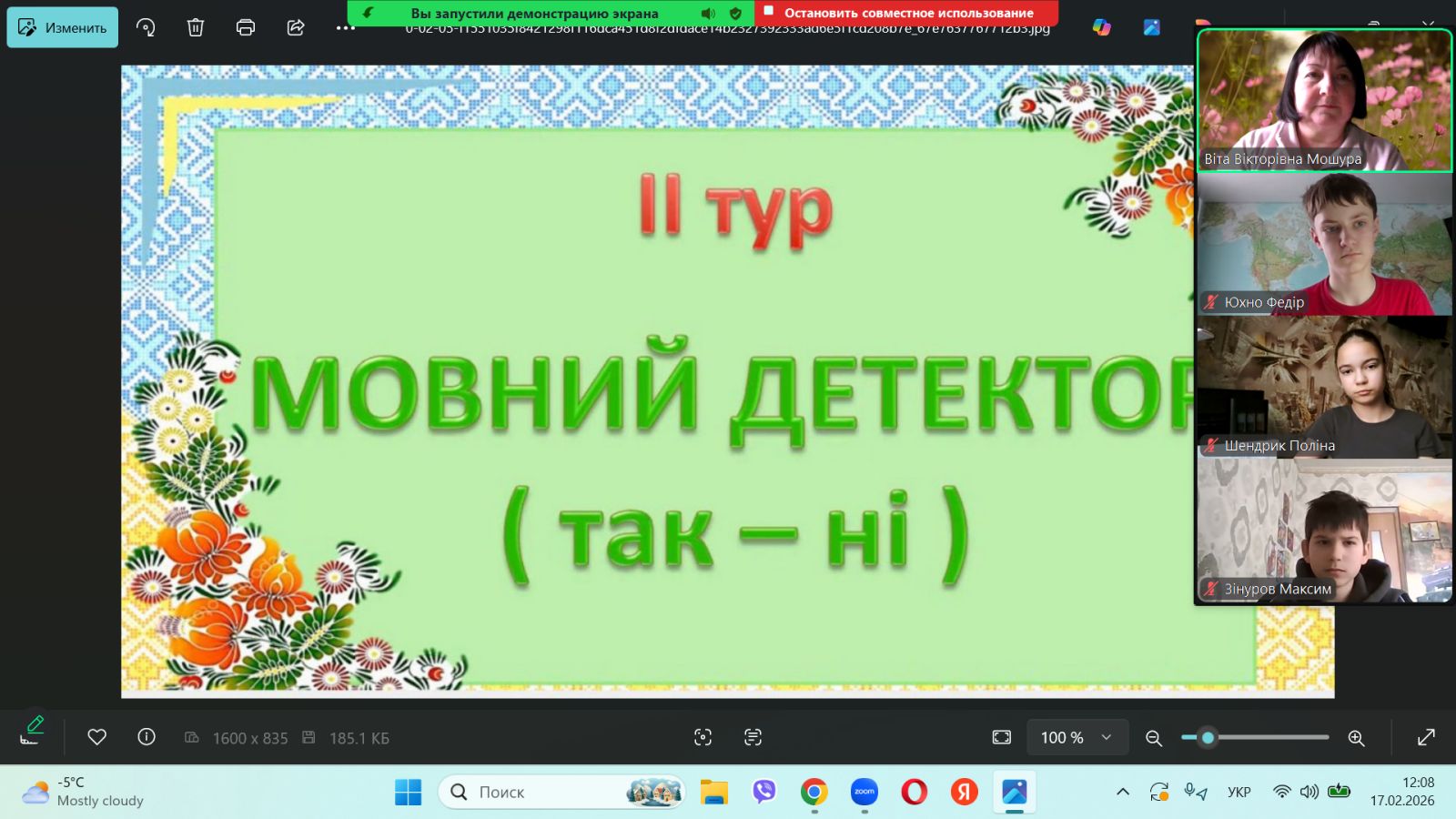The image size is (1456, 819).
Task: Open the three-dot more options menu
Action: (346, 27)
